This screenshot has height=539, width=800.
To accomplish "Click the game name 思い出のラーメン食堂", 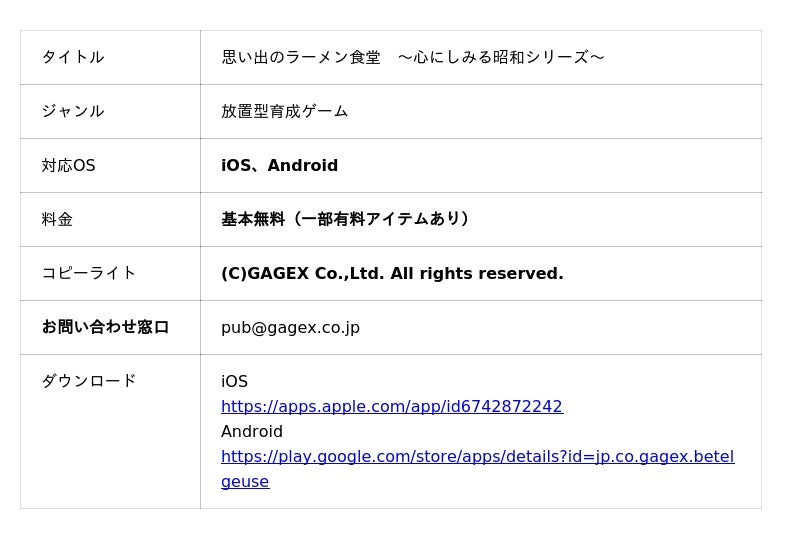I will pyautogui.click(x=301, y=58).
